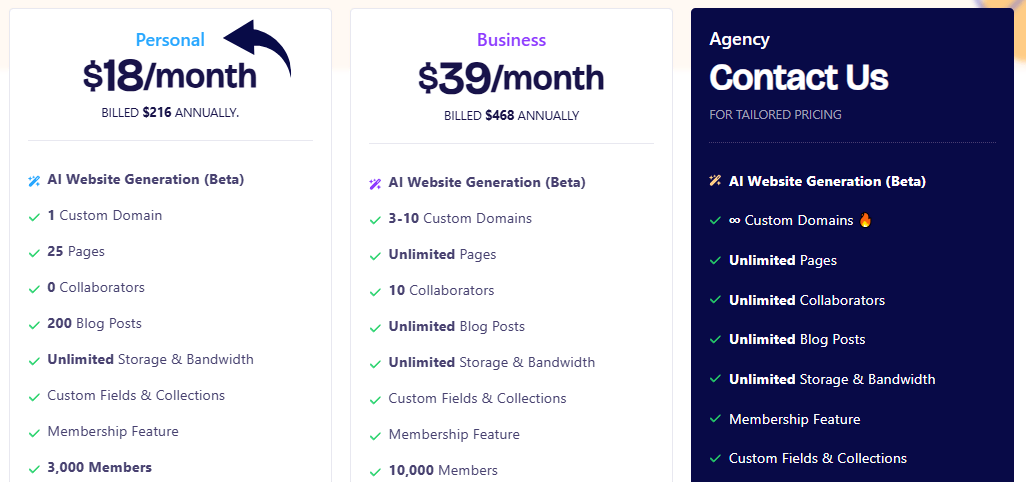Select the Business plan heading

pyautogui.click(x=511, y=40)
